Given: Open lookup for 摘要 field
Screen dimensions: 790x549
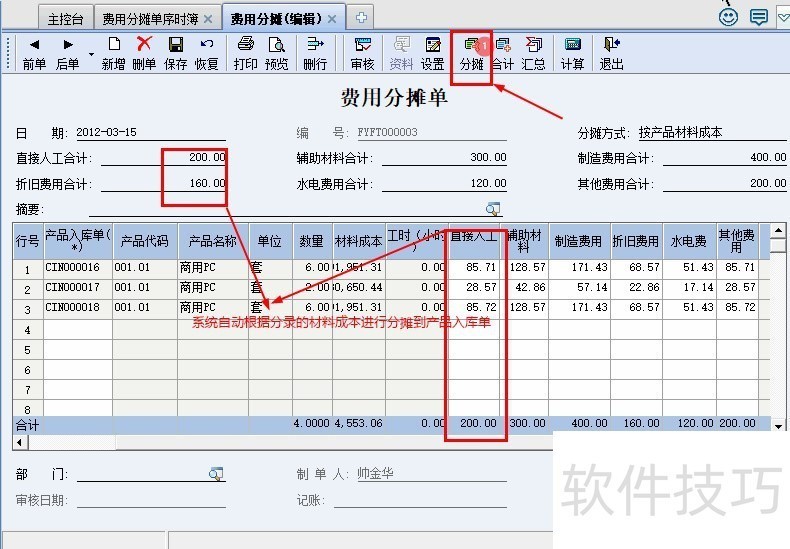Looking at the screenshot, I should (492, 209).
